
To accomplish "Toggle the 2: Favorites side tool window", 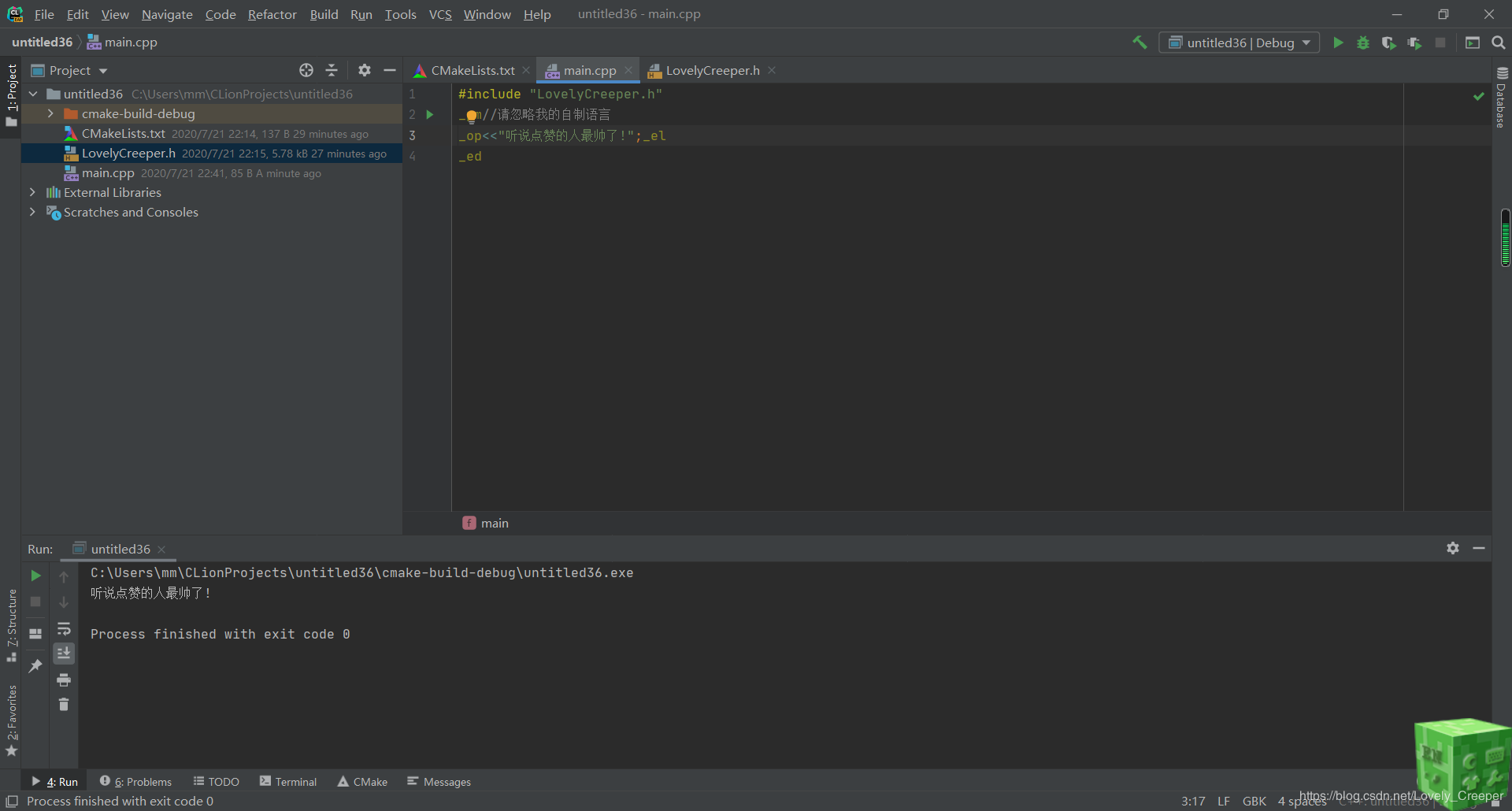I will pyautogui.click(x=11, y=720).
